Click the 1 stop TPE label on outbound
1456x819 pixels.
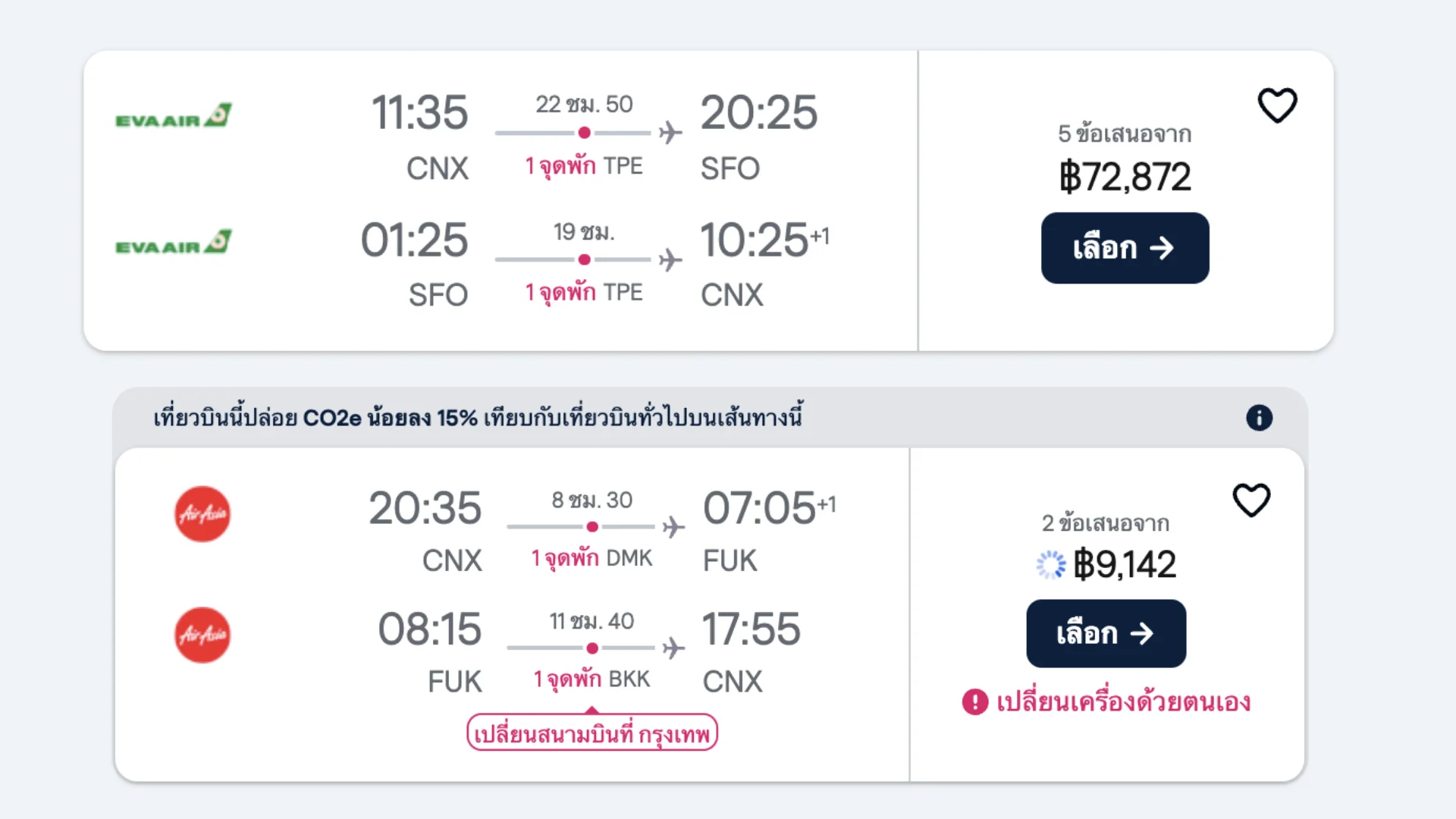583,166
